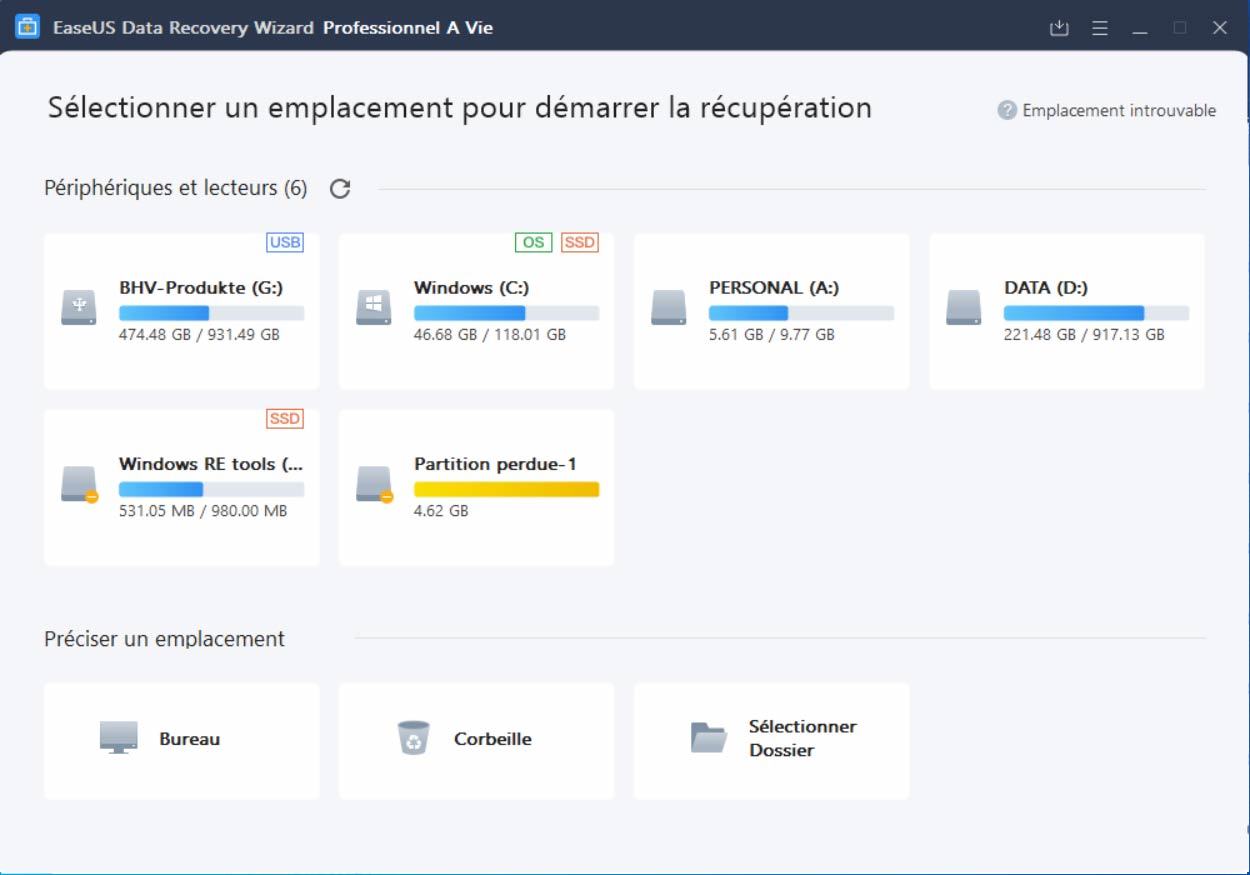Click the 4.62 GB size text
Screen dimensions: 1250x875
(x=441, y=511)
